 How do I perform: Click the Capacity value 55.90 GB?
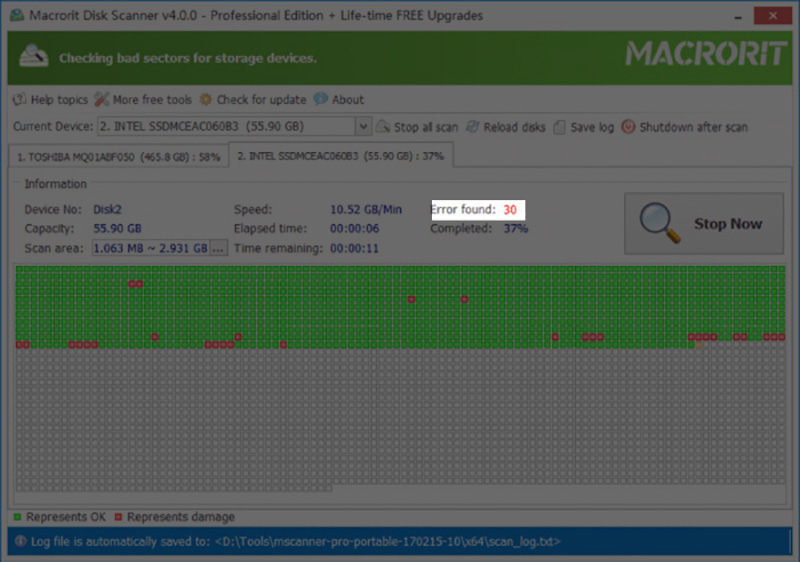click(117, 228)
